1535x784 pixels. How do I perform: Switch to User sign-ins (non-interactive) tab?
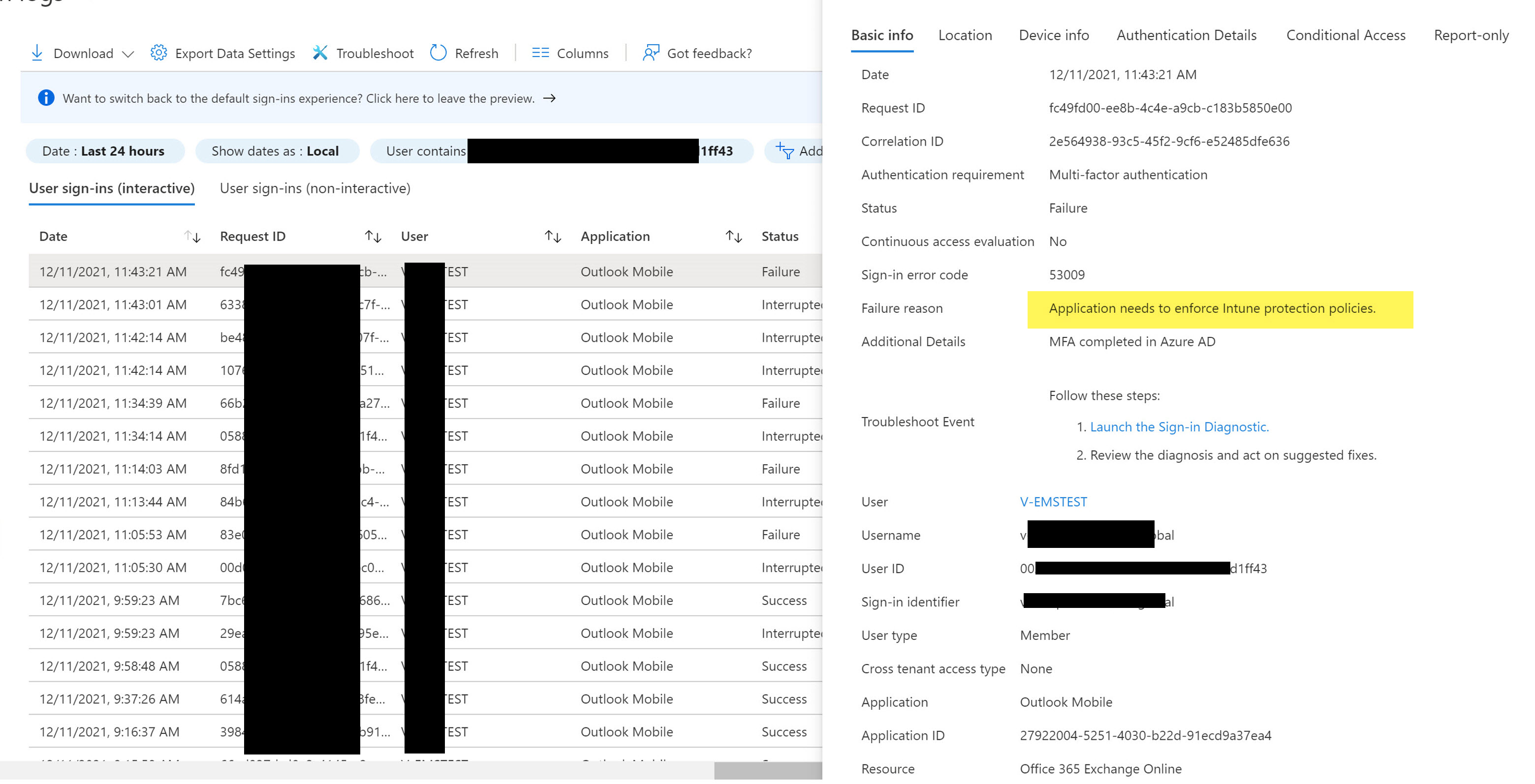coord(314,188)
